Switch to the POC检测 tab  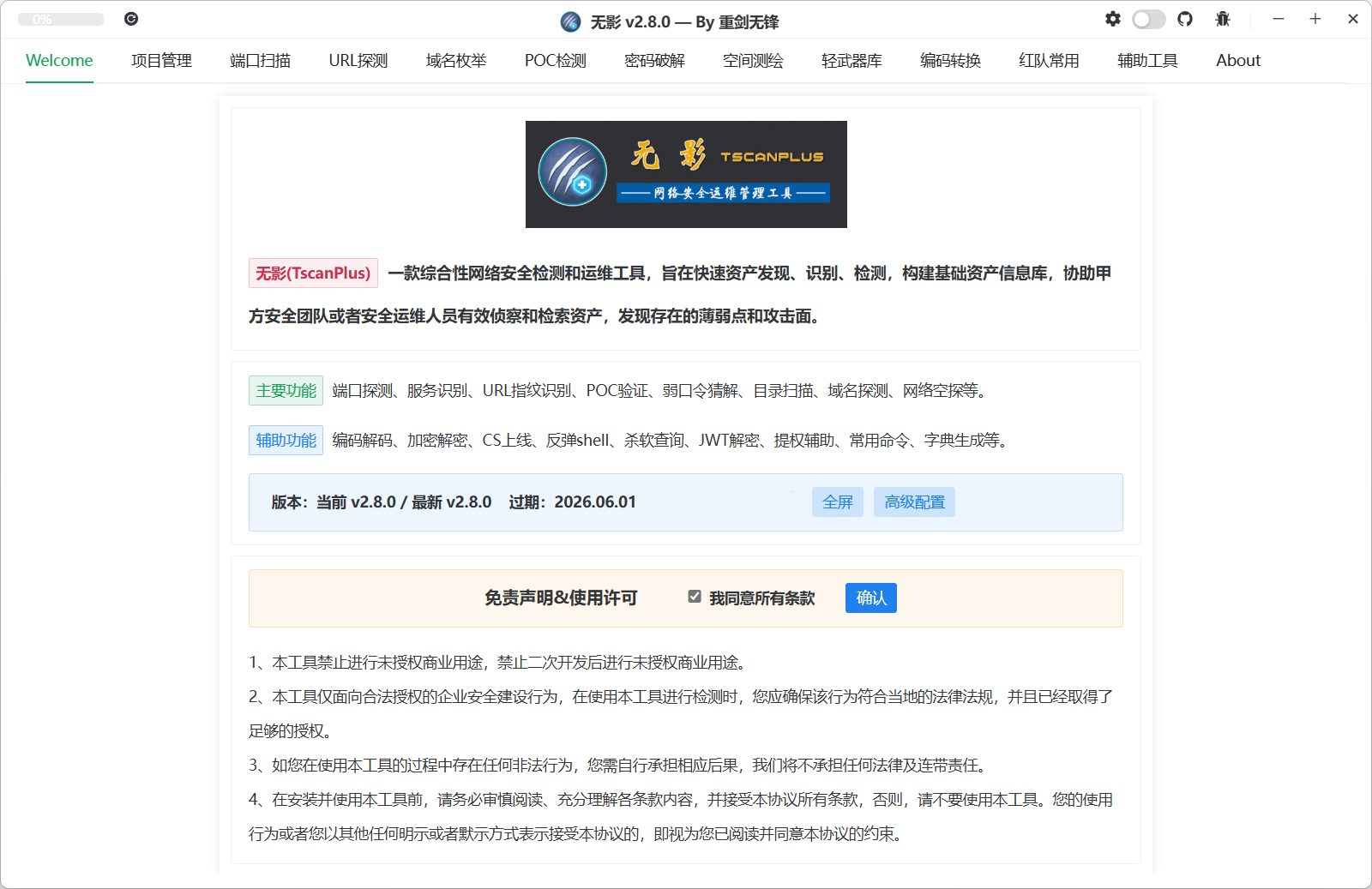(x=556, y=61)
